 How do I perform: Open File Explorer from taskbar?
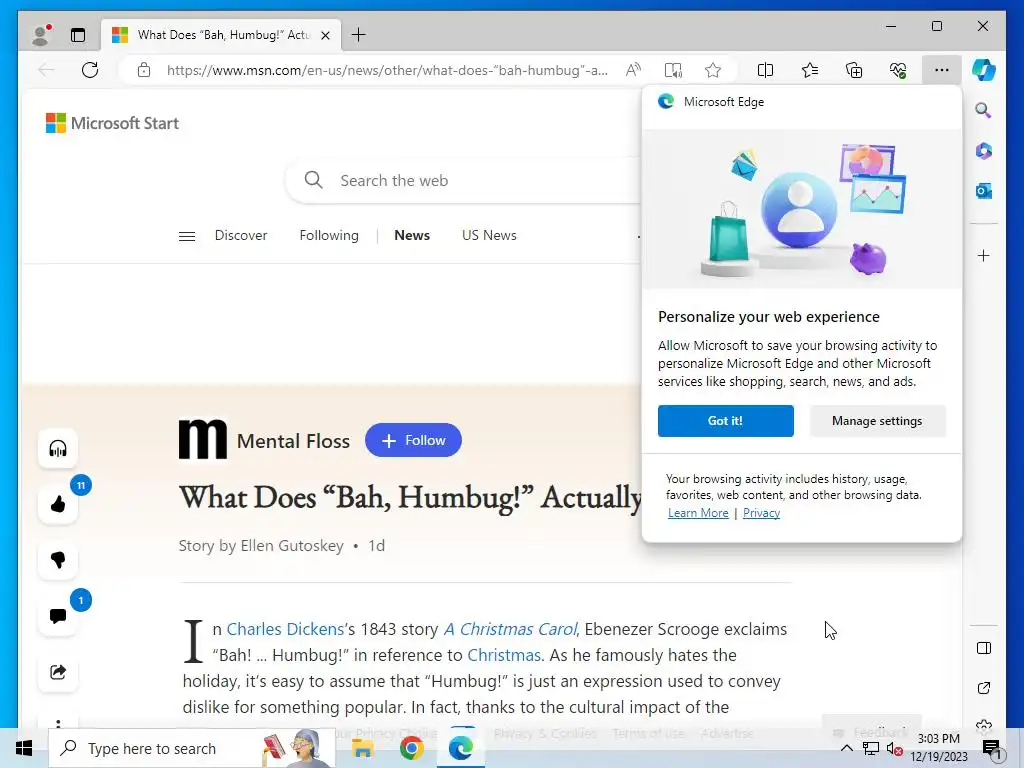point(362,748)
